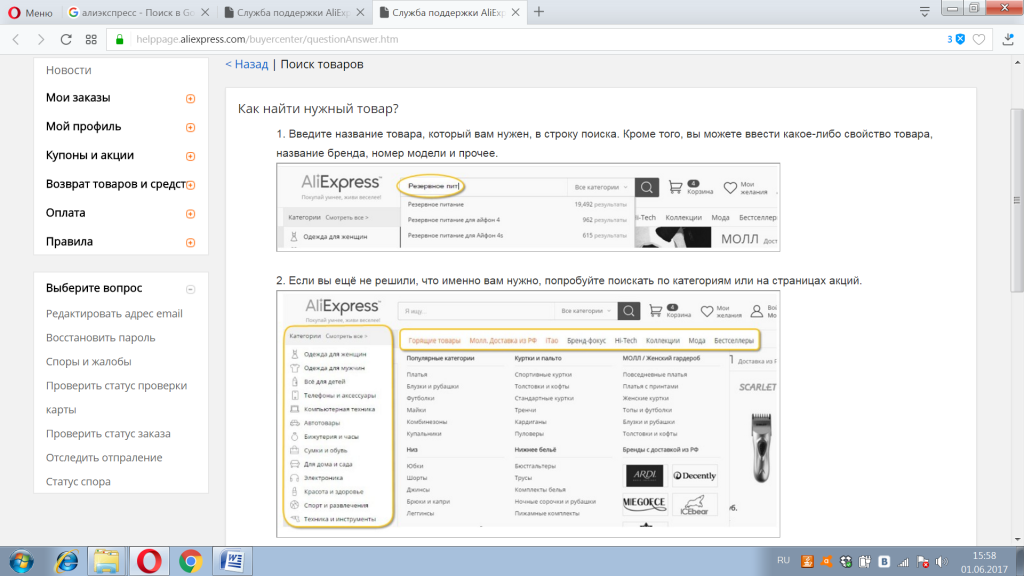Open a new tab with plus button
1024x576 pixels.
tap(539, 12)
